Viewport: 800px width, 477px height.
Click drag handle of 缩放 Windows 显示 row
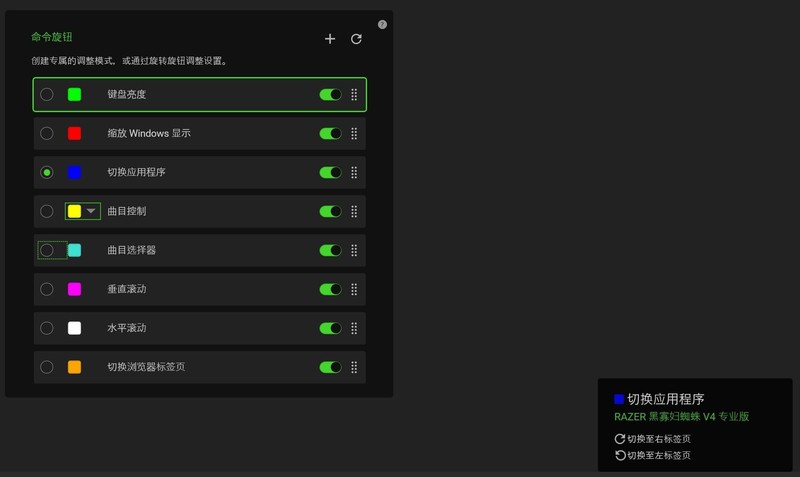354,134
